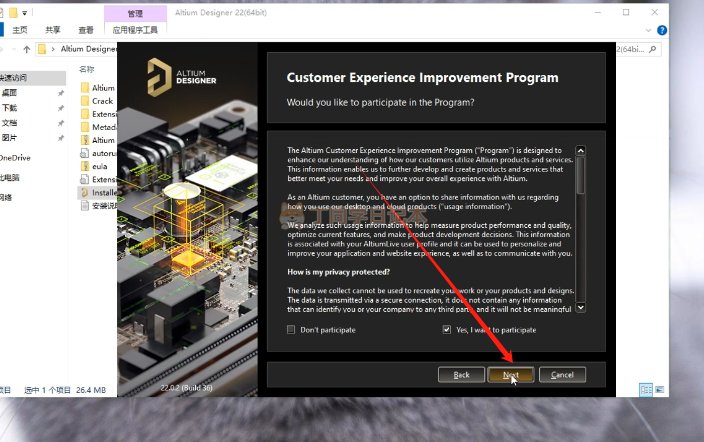704x442 pixels.
Task: Click the scroll up arrow of program text
Action: [580, 150]
